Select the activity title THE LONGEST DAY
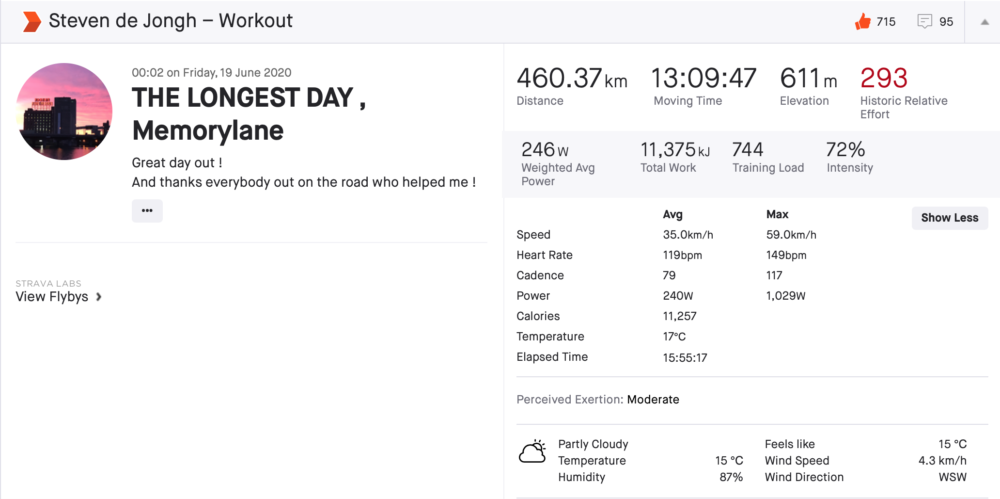The height and width of the screenshot is (499, 1000). (249, 98)
